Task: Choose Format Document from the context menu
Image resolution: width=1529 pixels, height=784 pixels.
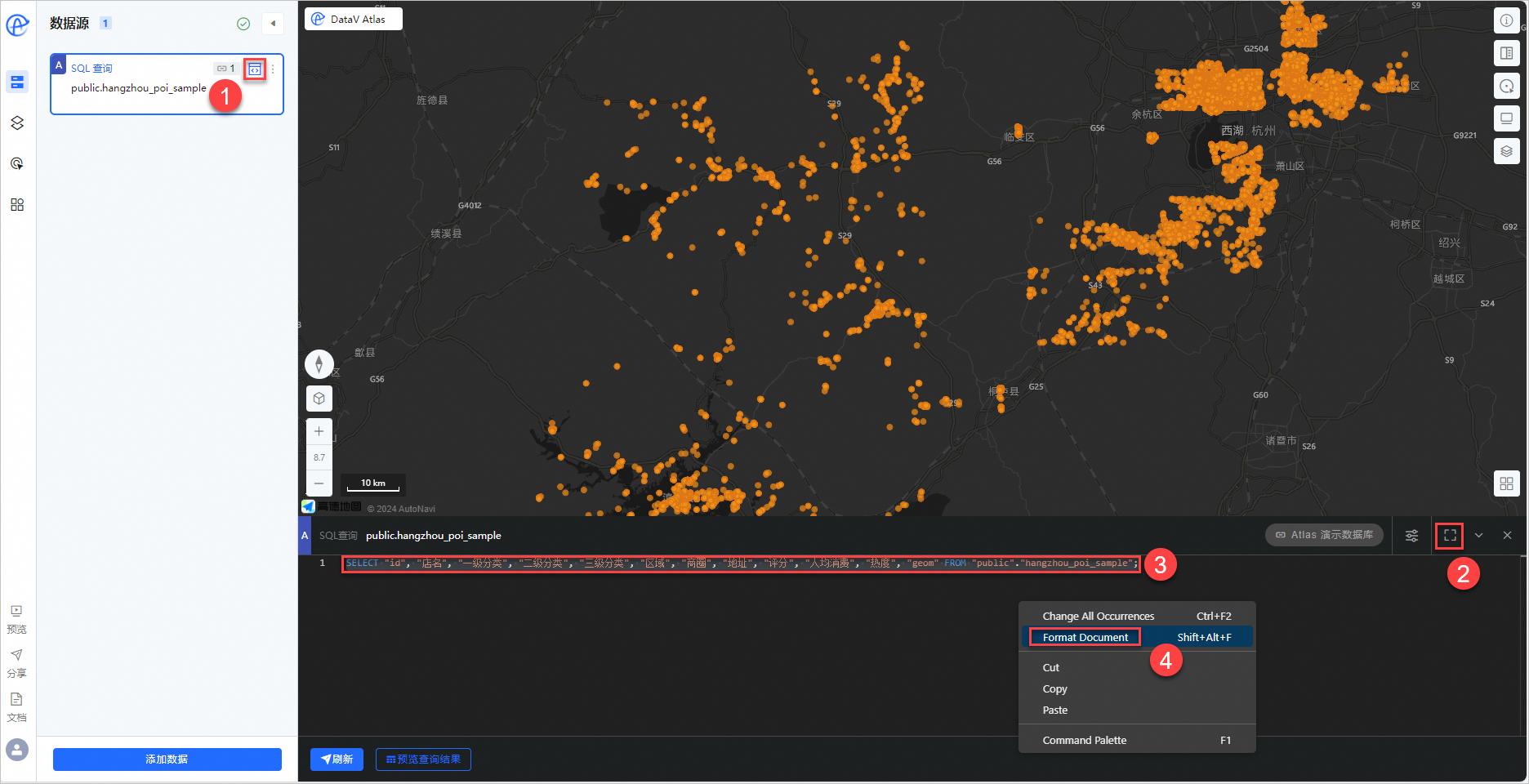Action: pyautogui.click(x=1137, y=638)
